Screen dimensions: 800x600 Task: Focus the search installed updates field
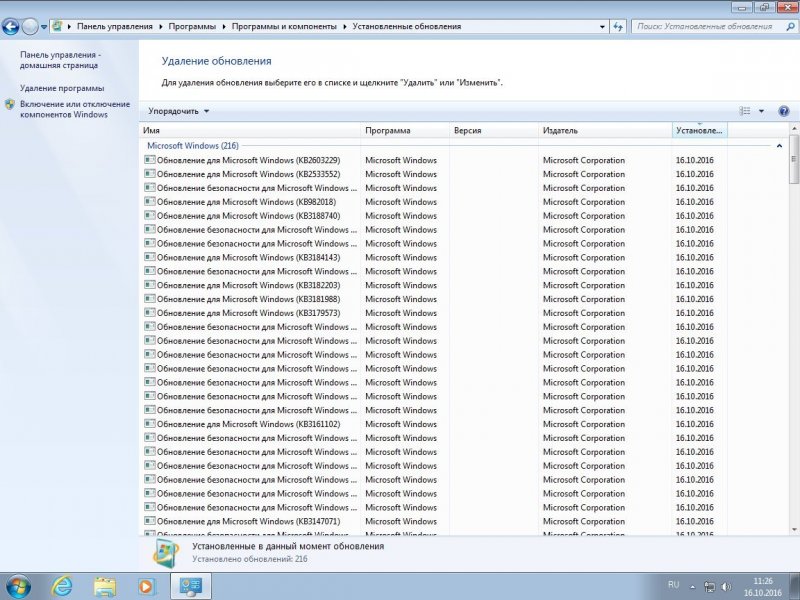click(707, 27)
